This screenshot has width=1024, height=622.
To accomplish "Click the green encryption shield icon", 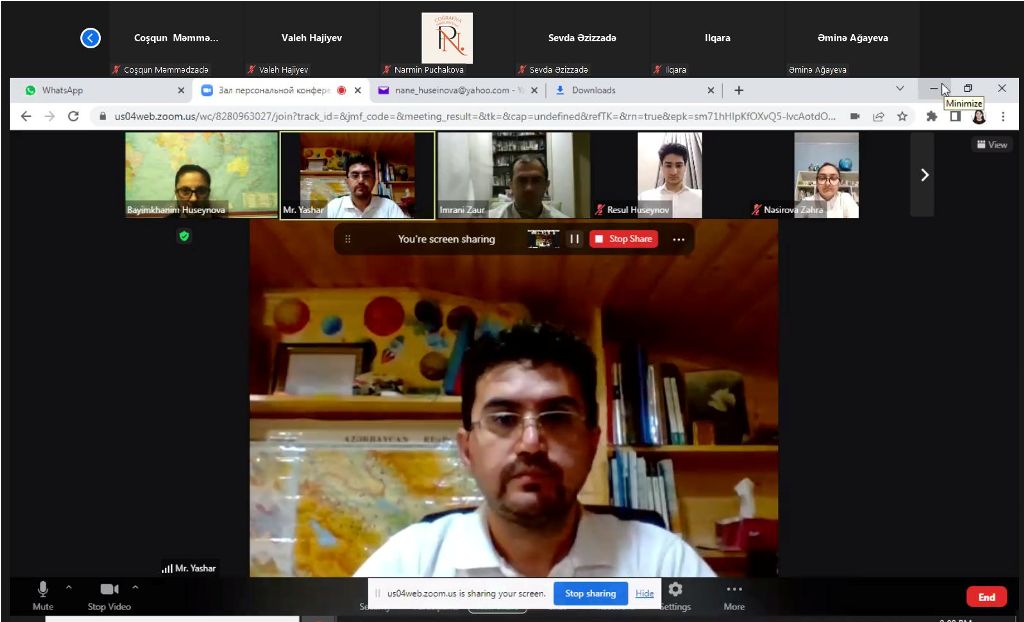I will [184, 236].
